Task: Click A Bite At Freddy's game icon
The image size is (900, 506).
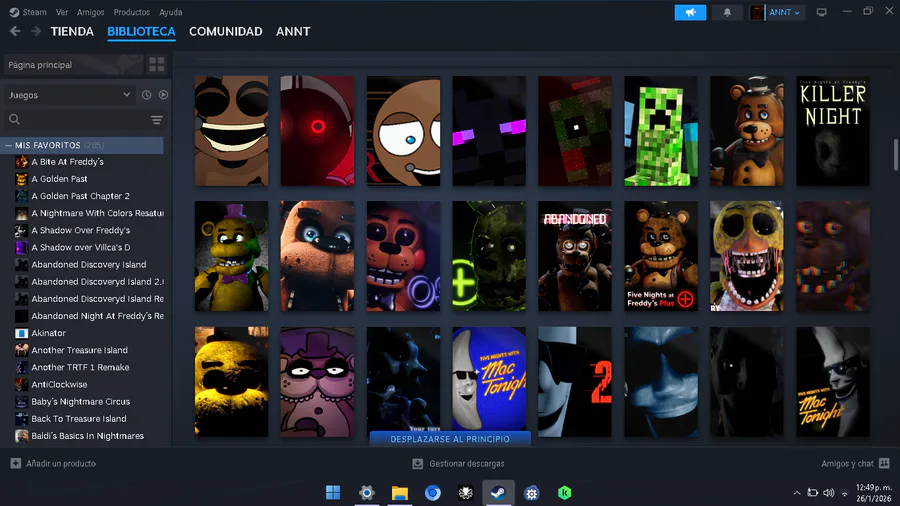Action: [21, 162]
